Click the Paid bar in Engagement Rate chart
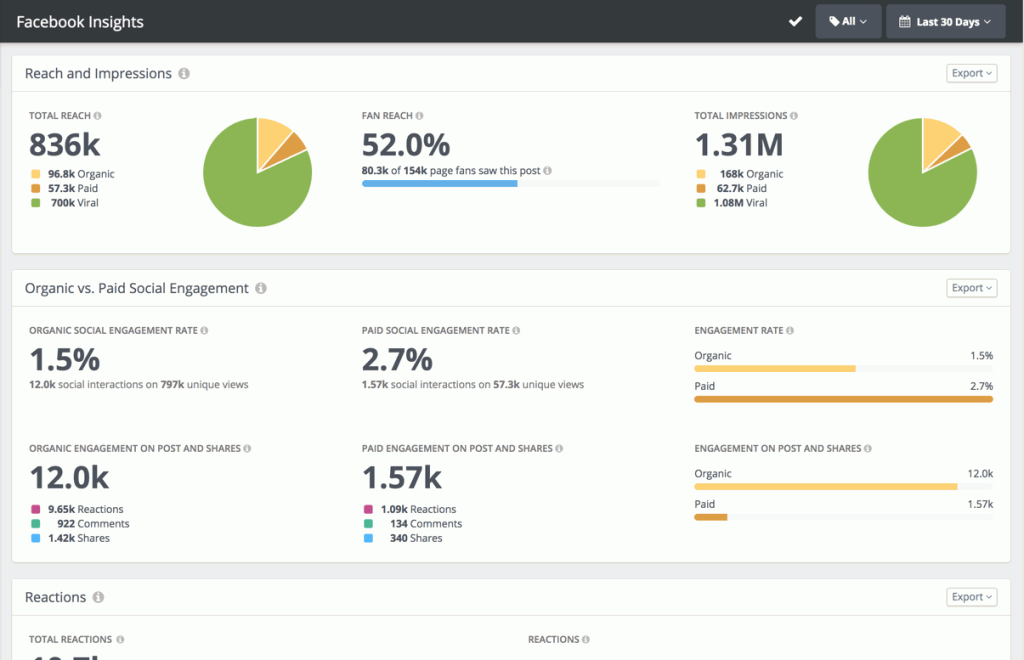This screenshot has height=660, width=1024. (x=843, y=399)
